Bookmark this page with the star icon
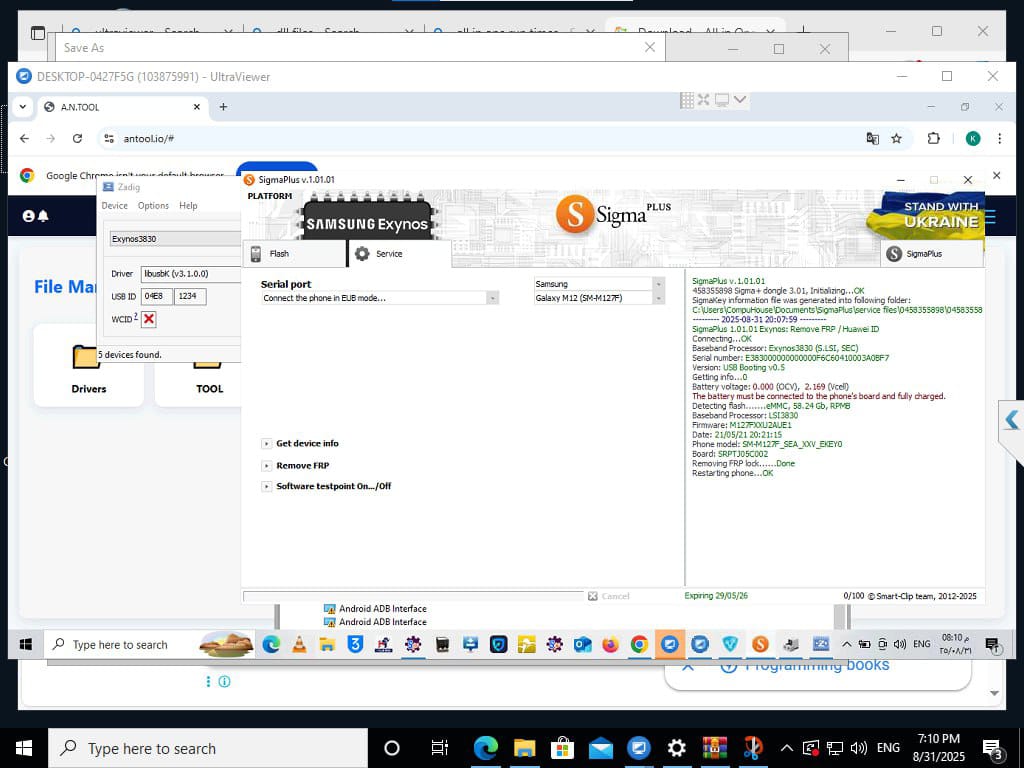 pyautogui.click(x=897, y=138)
